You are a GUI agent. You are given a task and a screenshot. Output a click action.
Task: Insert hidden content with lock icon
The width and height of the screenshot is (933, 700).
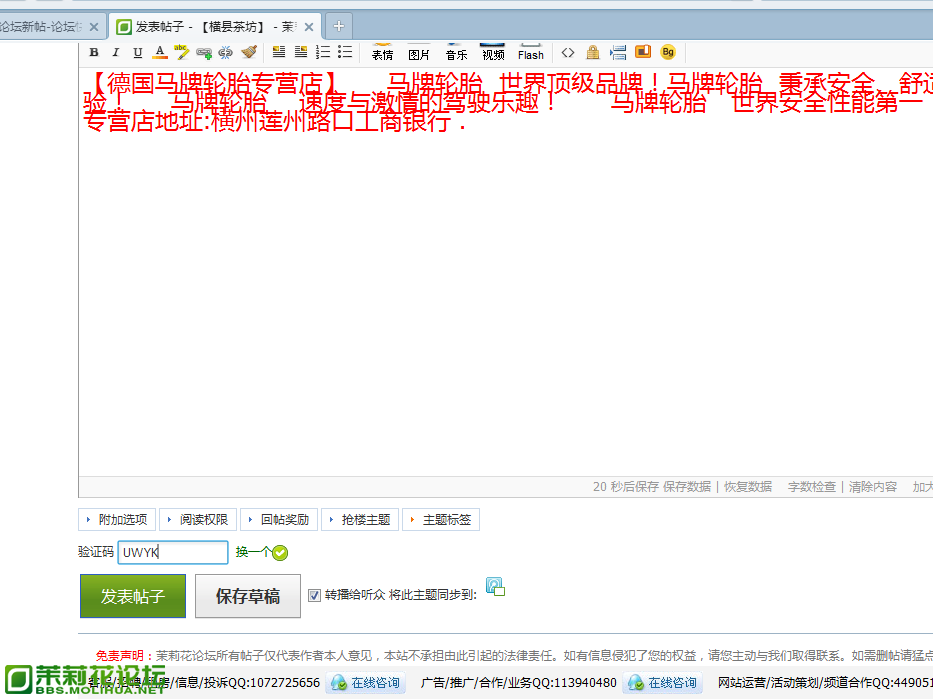click(x=593, y=52)
